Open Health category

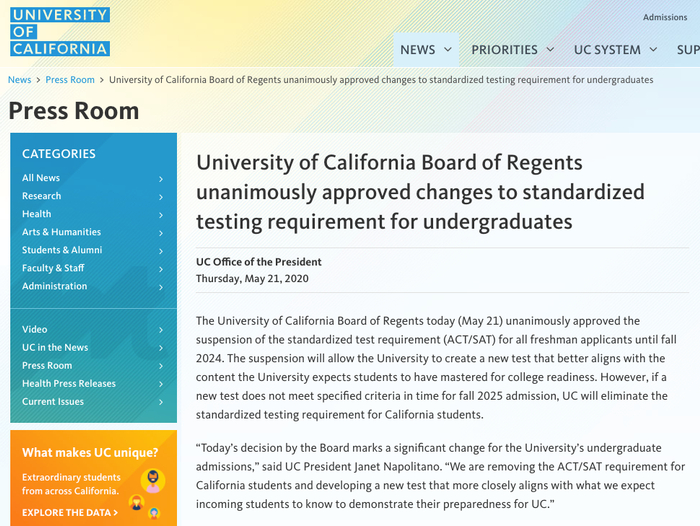(37, 214)
